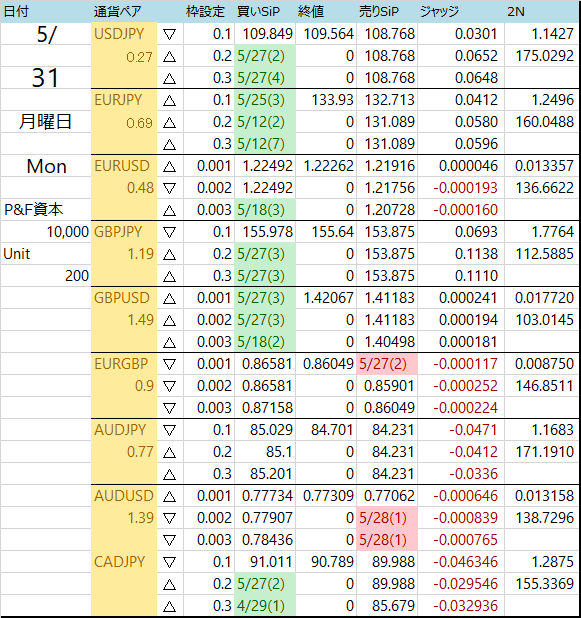Image resolution: width=581 pixels, height=618 pixels.
Task: Click the green 4/29(1) cell
Action: click(x=265, y=606)
